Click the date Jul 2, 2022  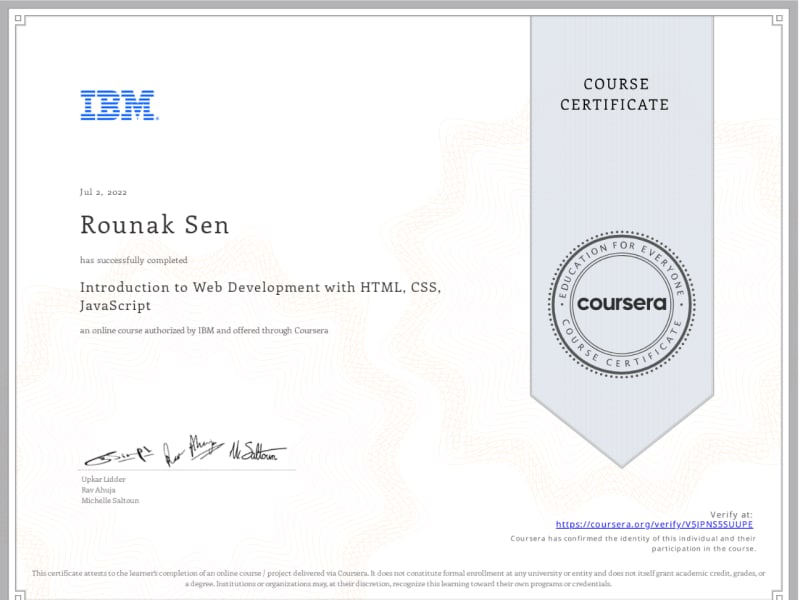click(x=104, y=192)
